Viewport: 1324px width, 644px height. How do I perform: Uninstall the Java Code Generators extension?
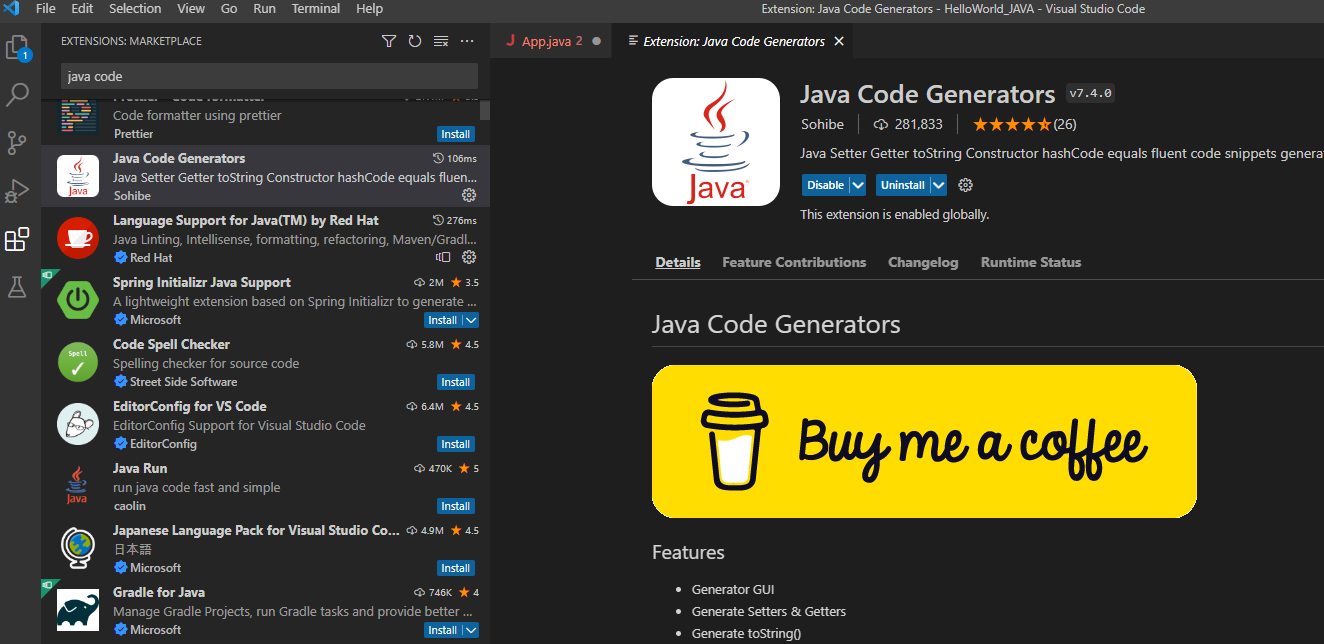903,185
